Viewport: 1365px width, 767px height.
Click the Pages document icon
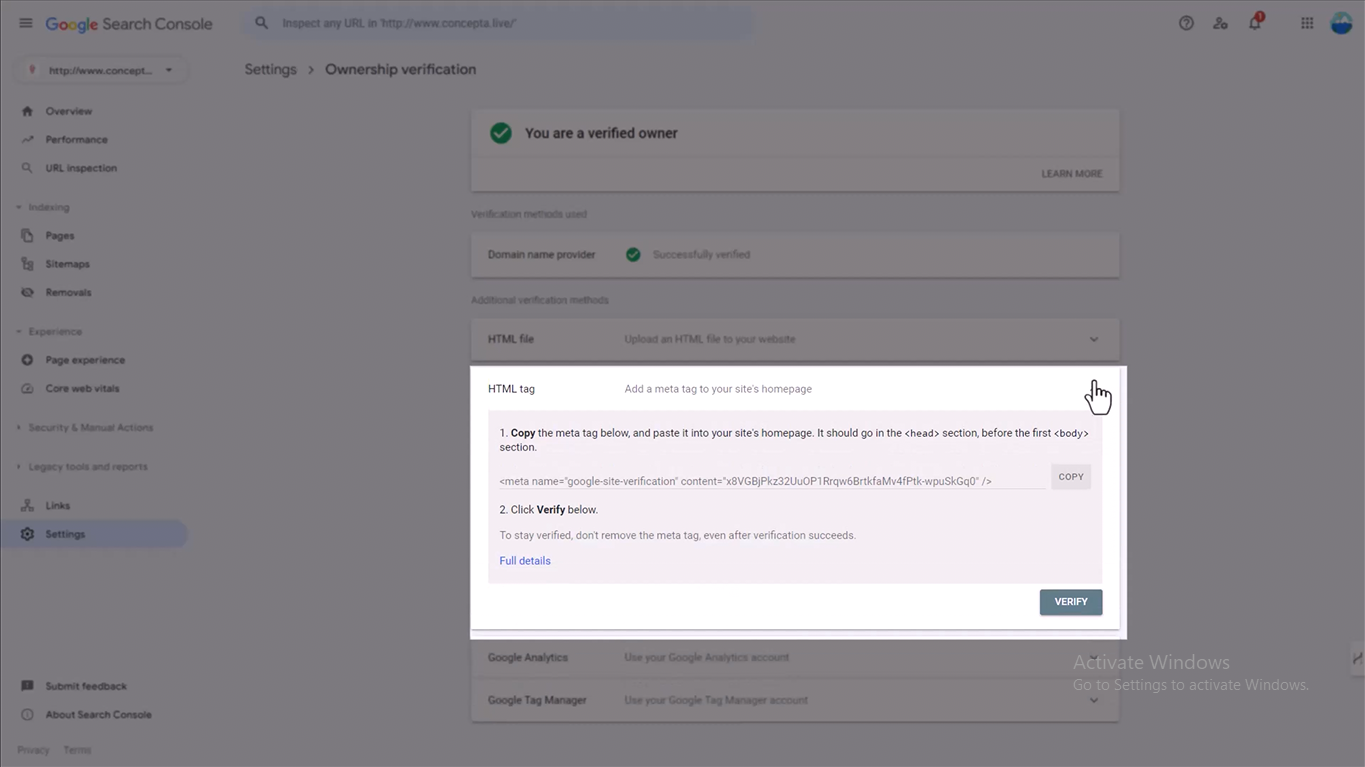pos(27,236)
